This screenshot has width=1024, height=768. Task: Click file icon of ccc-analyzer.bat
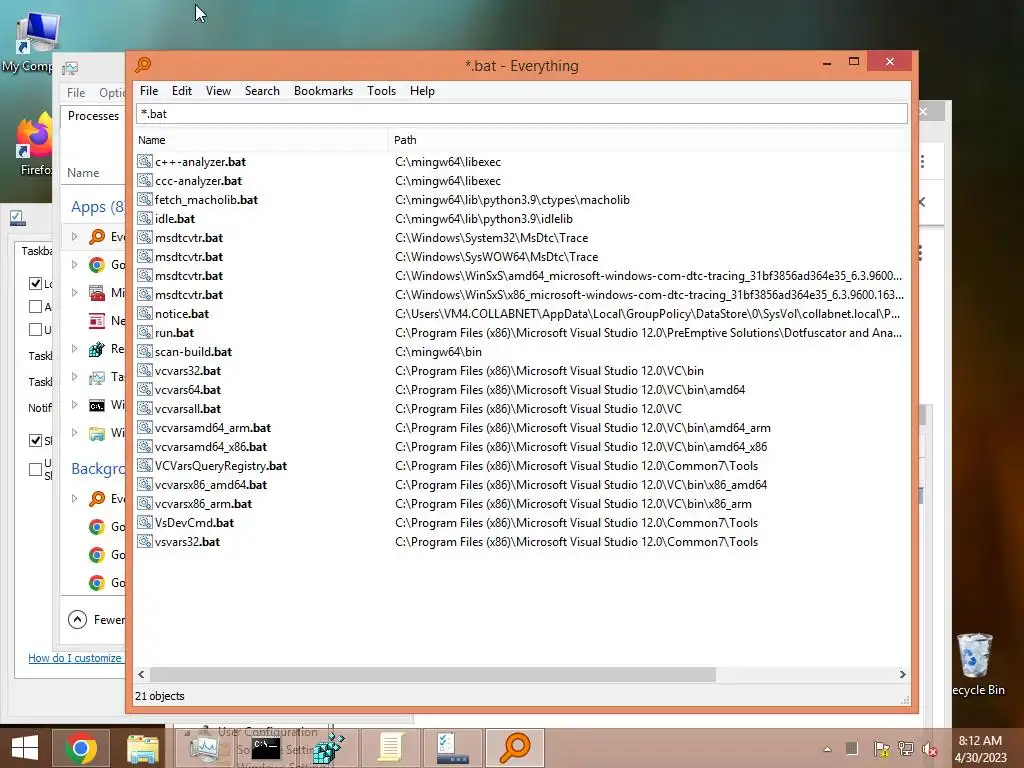[x=145, y=180]
